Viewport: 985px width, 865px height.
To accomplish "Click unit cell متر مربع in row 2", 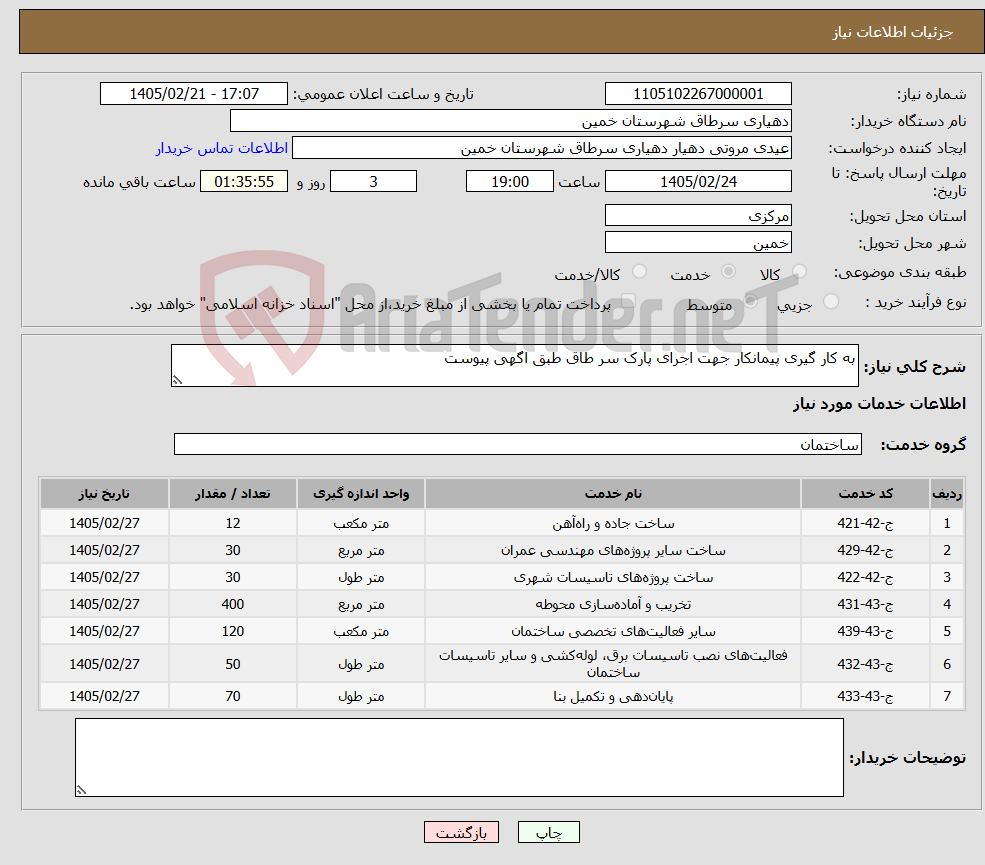I will [x=361, y=550].
